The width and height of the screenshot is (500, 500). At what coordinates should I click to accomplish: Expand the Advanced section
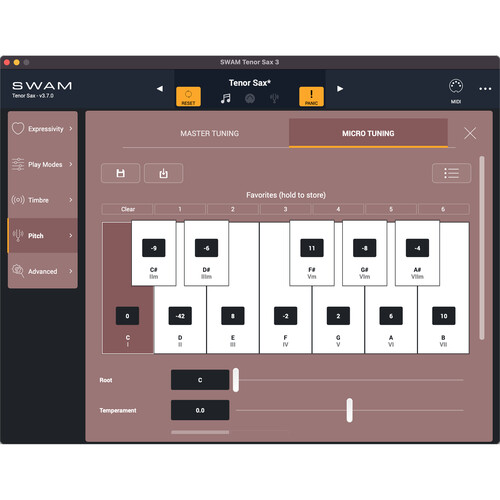point(43,271)
